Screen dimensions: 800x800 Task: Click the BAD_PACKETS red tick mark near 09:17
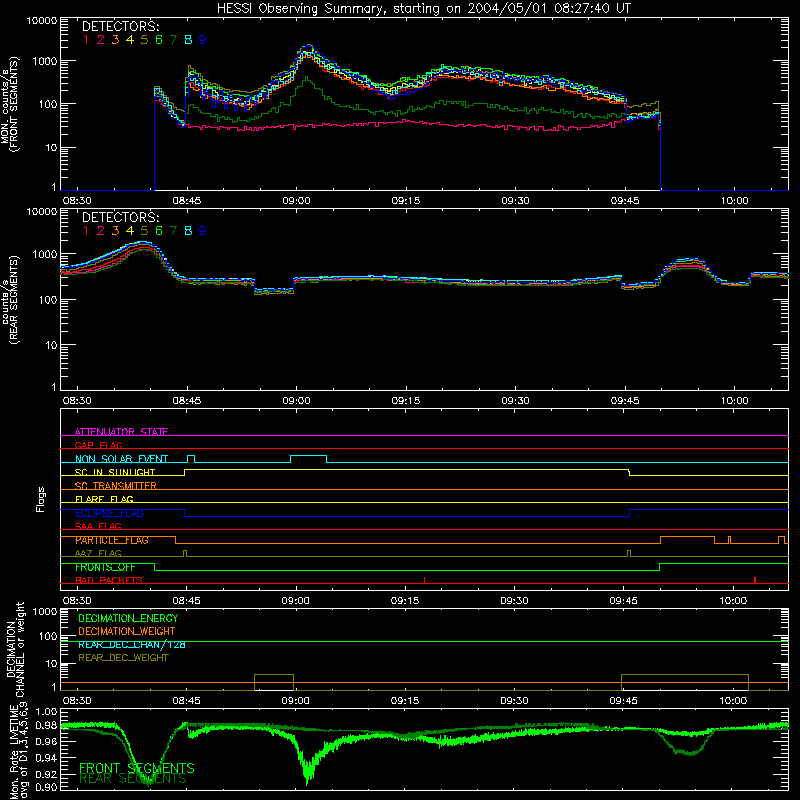[424, 580]
